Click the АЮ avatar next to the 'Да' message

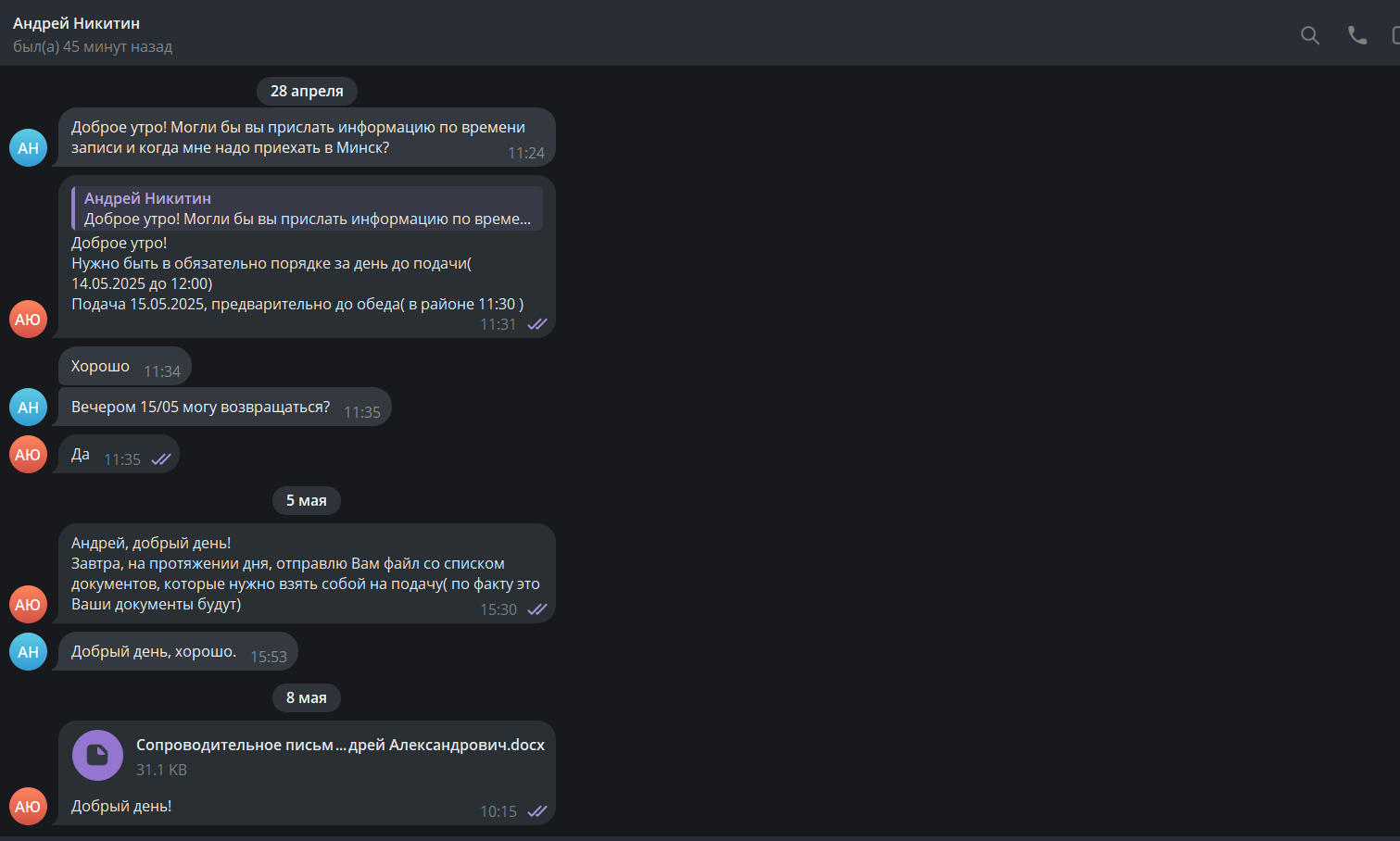click(x=29, y=455)
